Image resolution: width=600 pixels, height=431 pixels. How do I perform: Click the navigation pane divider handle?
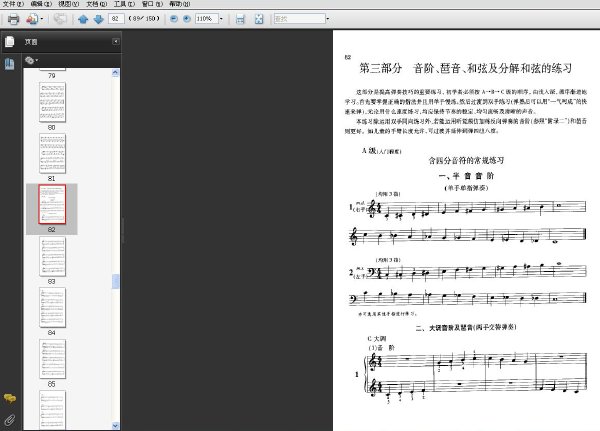point(122,230)
